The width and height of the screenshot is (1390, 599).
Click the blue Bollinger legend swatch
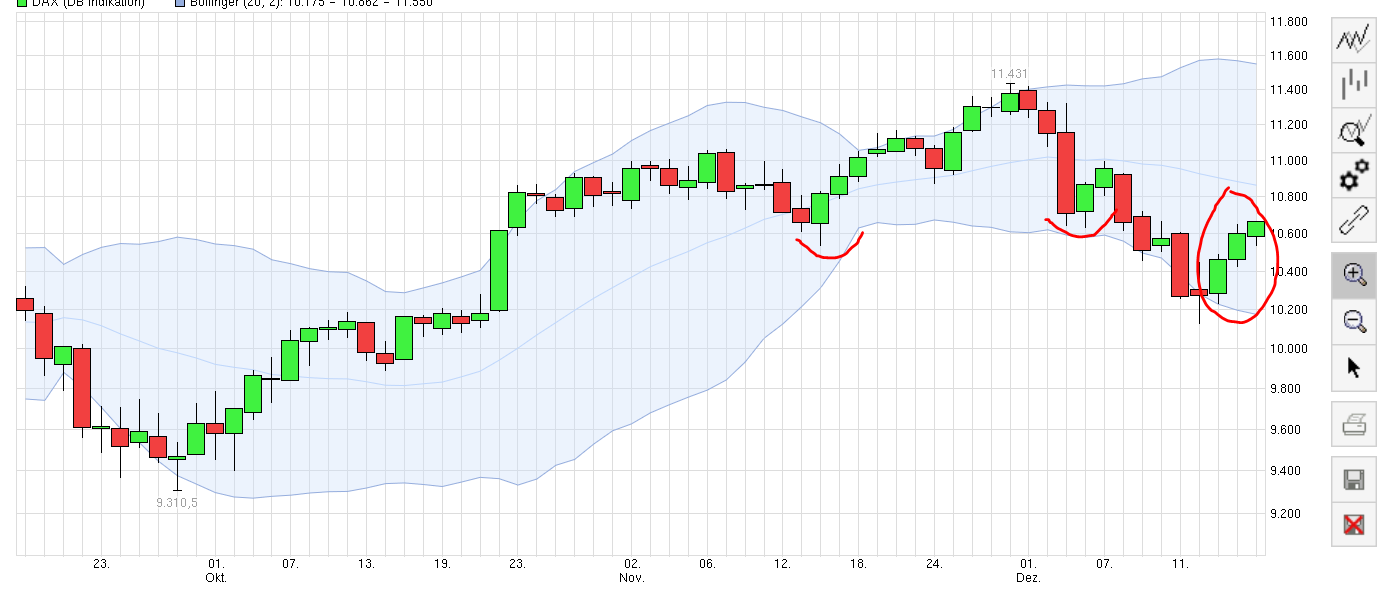179,3
